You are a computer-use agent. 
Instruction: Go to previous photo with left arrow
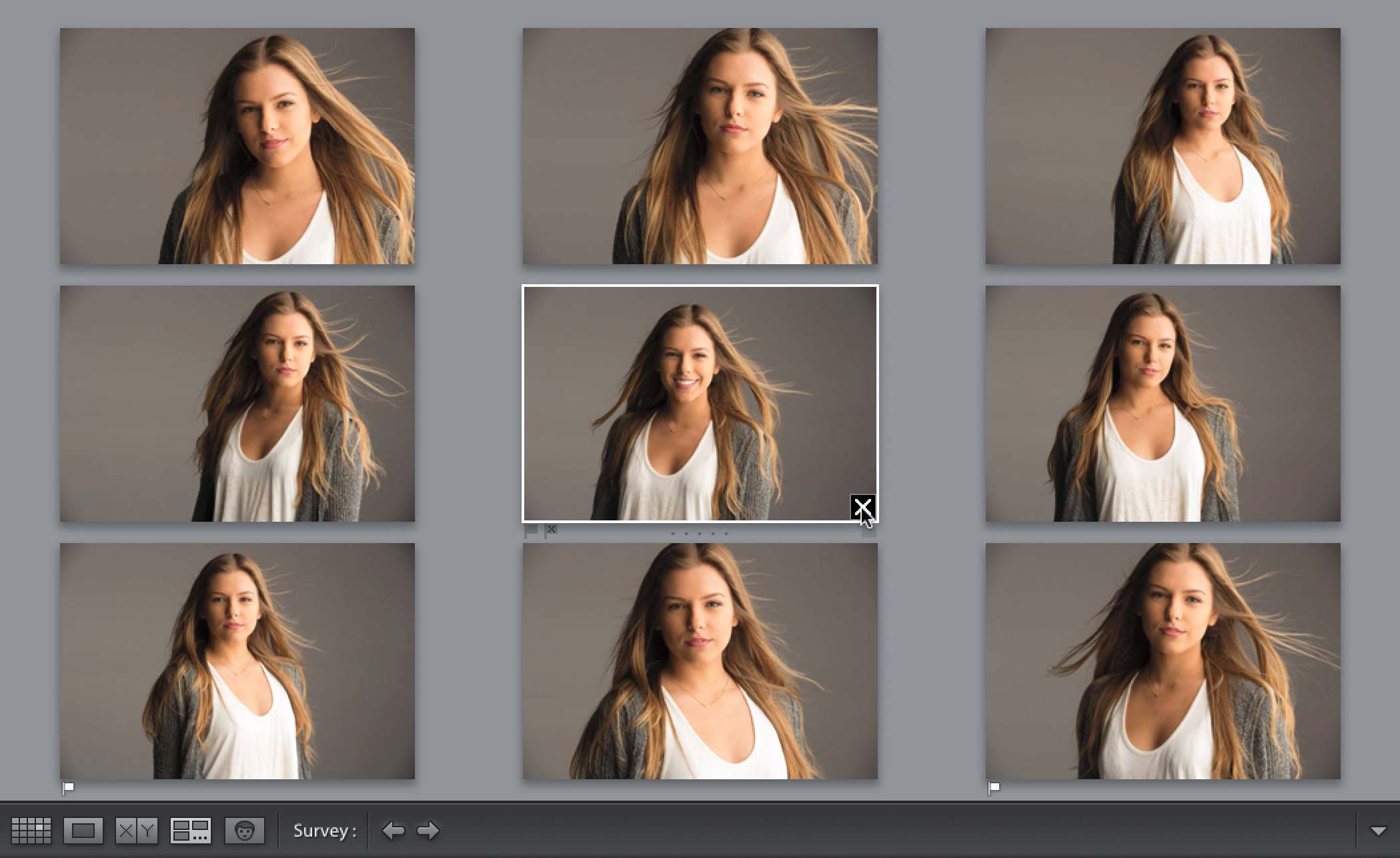point(393,831)
